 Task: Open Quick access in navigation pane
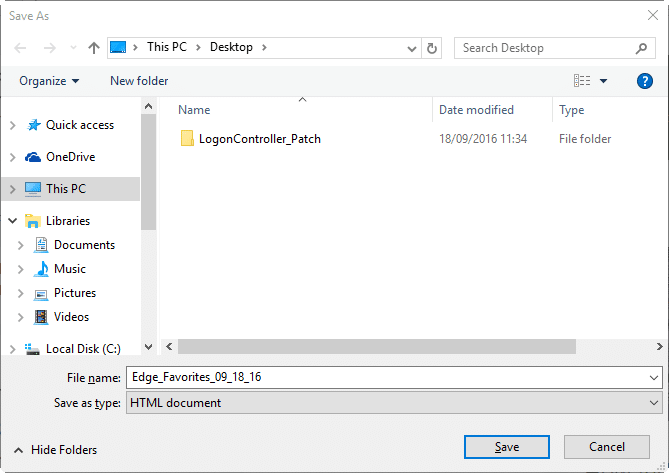tap(80, 125)
